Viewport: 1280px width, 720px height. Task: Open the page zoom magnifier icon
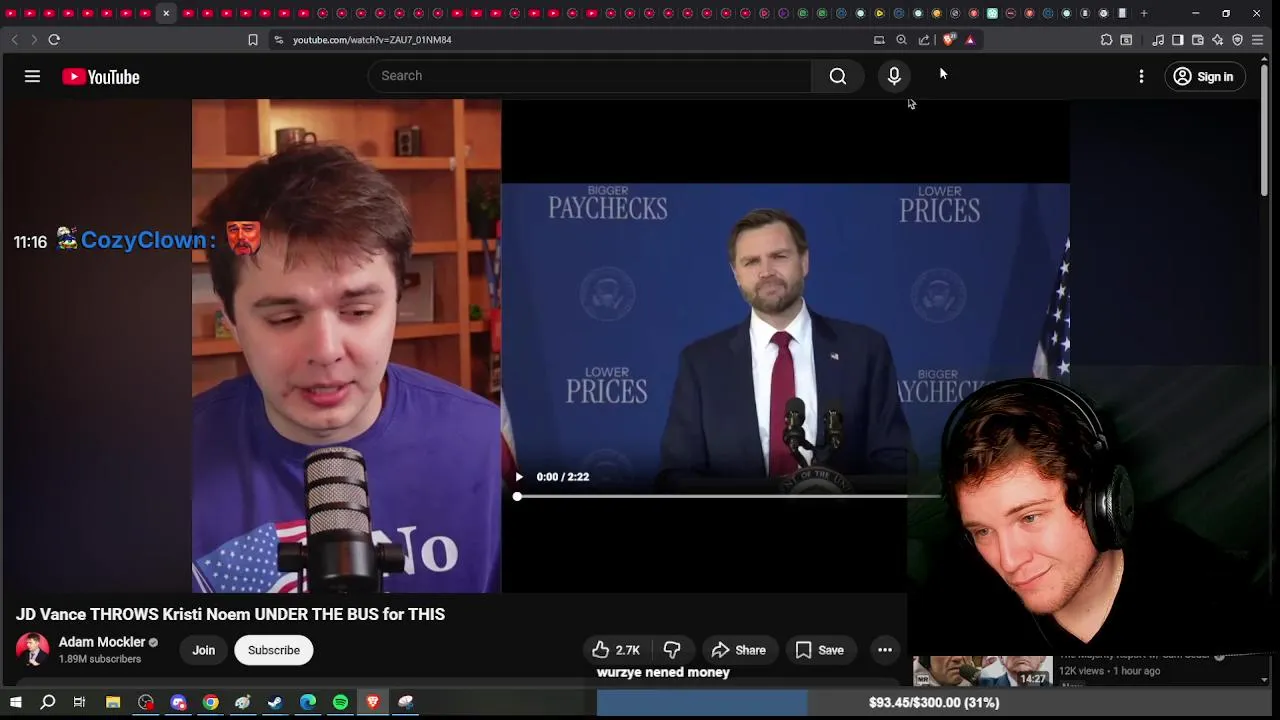tap(901, 40)
